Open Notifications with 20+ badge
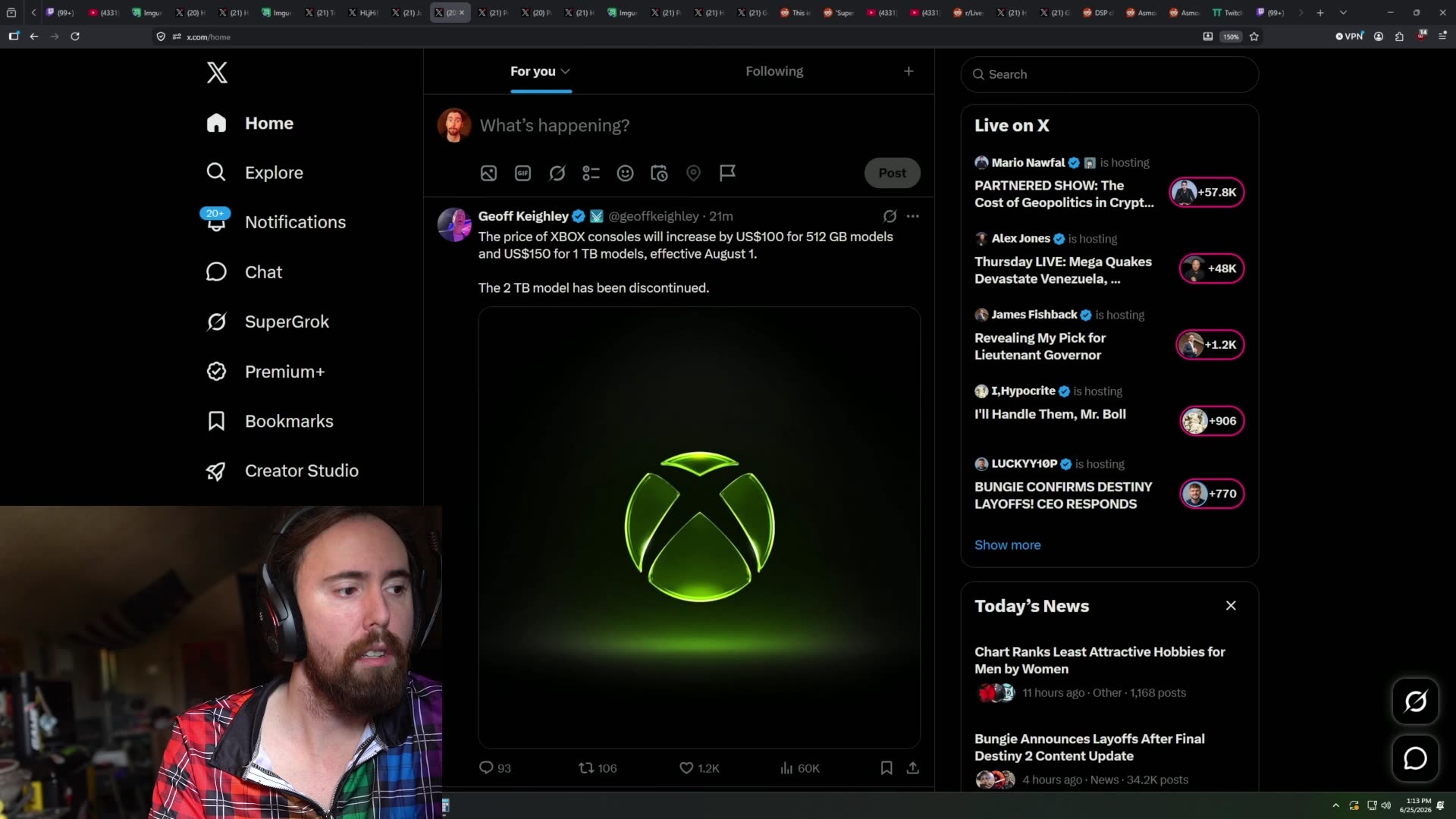 coord(276,222)
